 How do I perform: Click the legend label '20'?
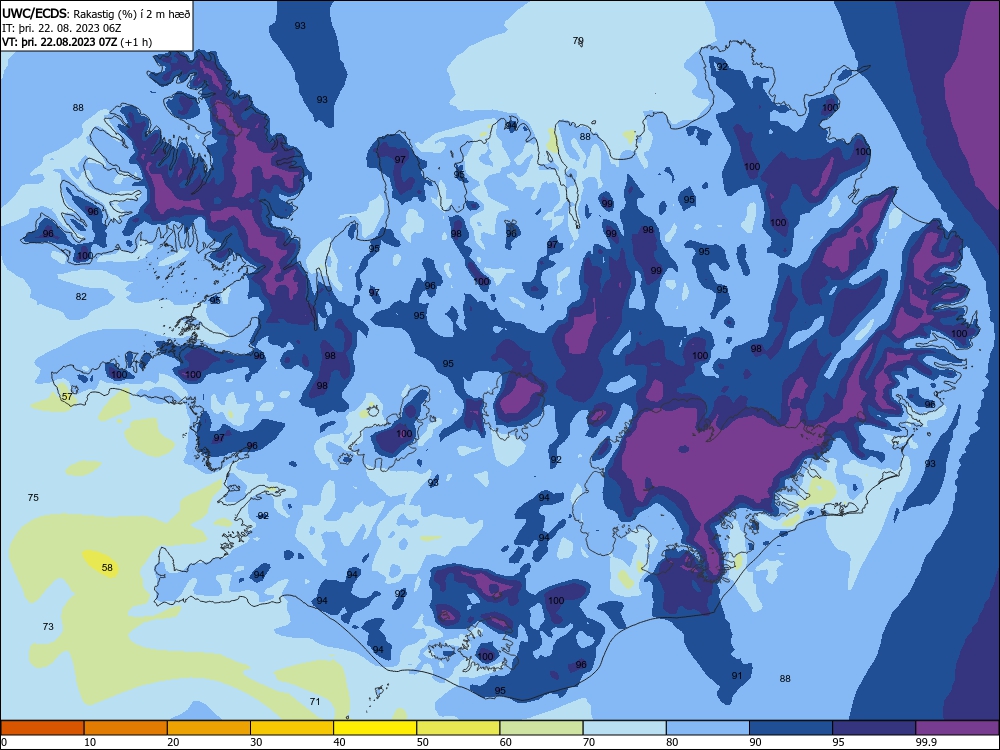(x=173, y=742)
